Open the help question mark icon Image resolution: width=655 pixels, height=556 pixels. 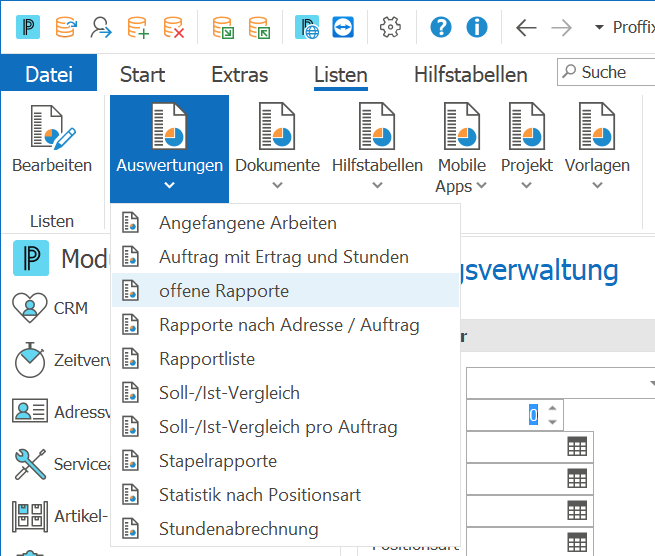point(441,27)
